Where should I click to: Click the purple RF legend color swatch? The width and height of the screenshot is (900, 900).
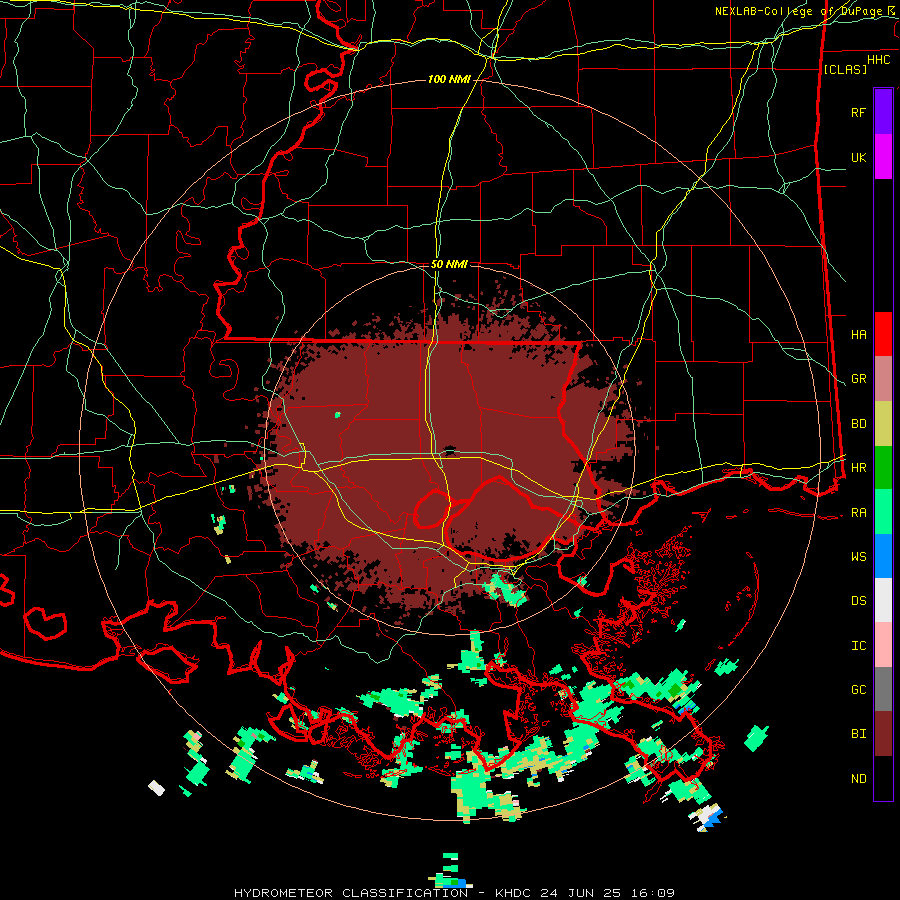[883, 112]
